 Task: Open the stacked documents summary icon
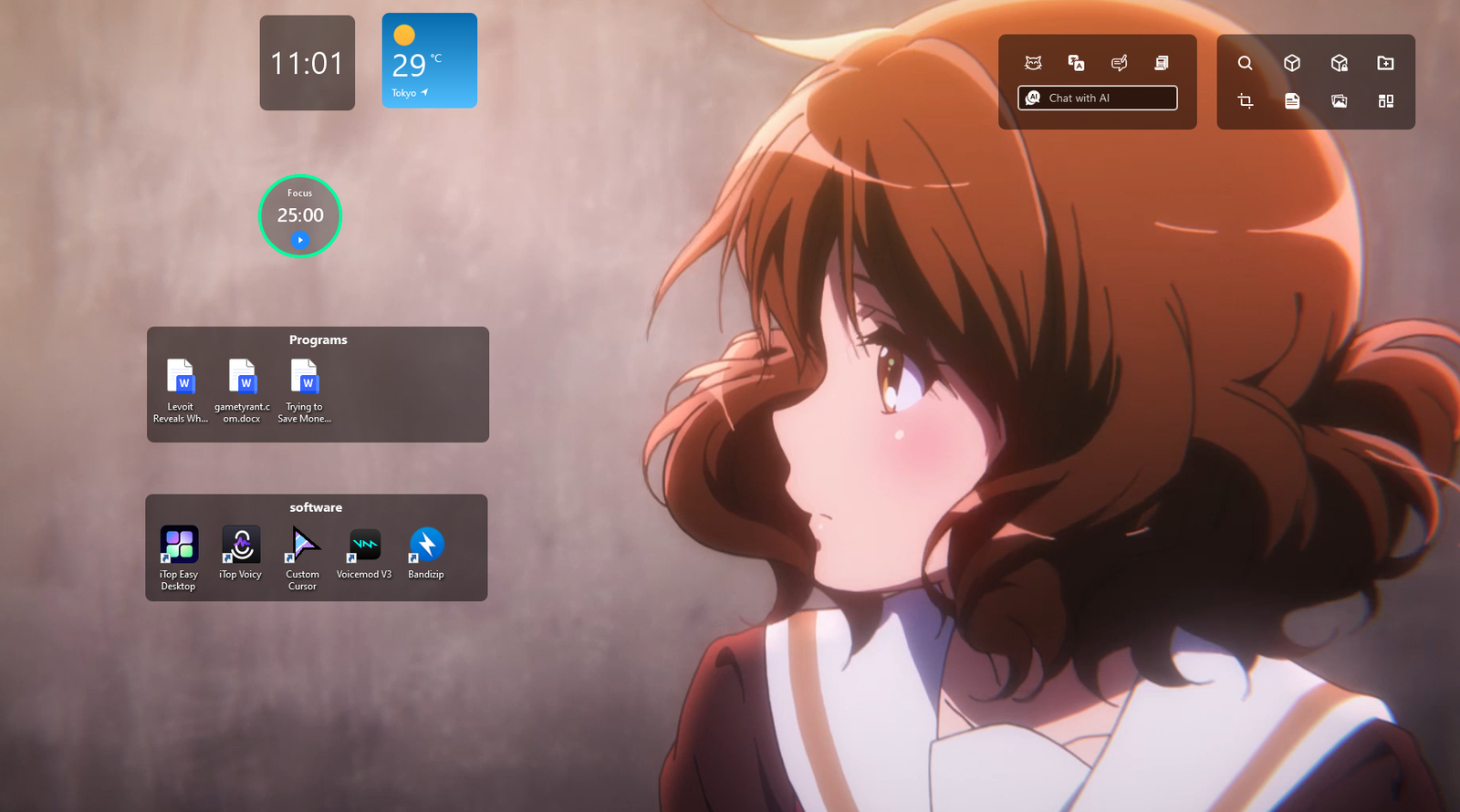[1162, 63]
